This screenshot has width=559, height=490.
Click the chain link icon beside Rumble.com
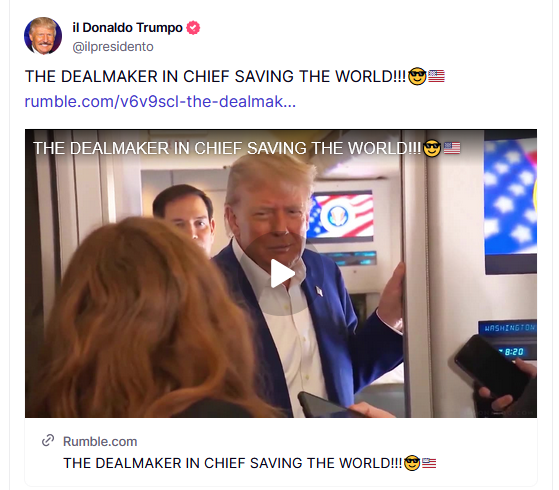tap(48, 441)
